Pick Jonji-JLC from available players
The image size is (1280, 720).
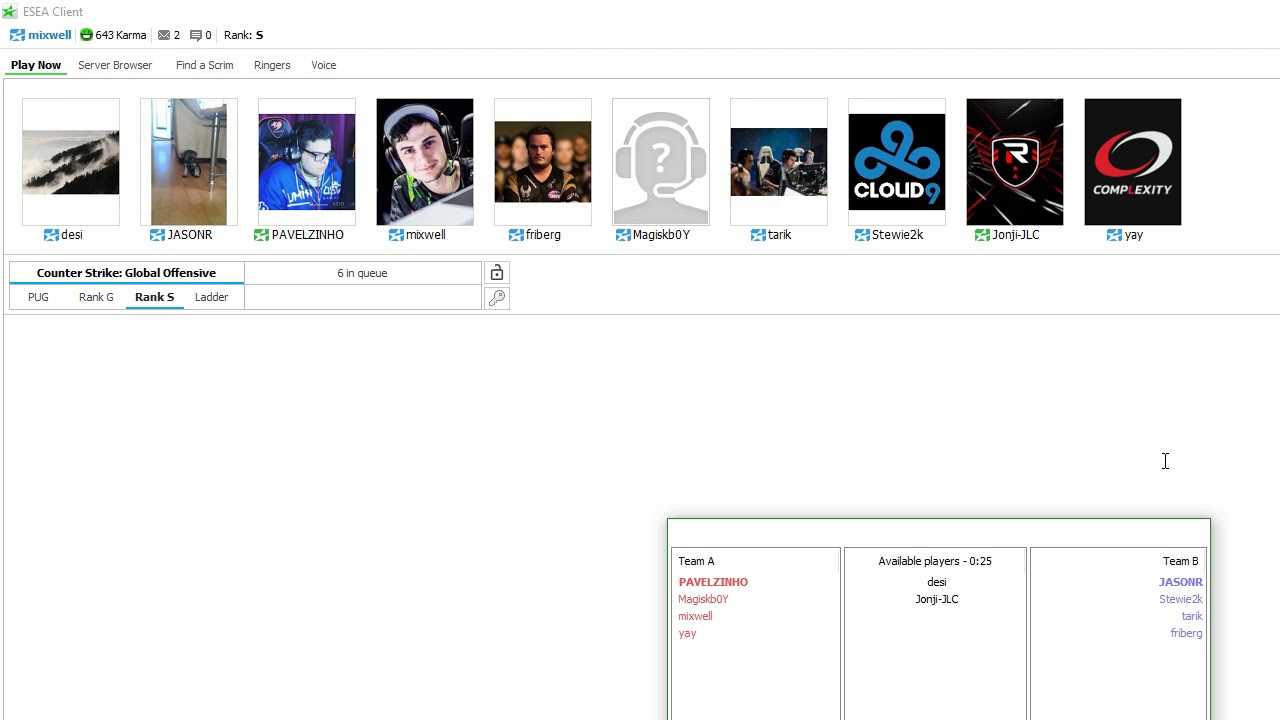click(937, 599)
